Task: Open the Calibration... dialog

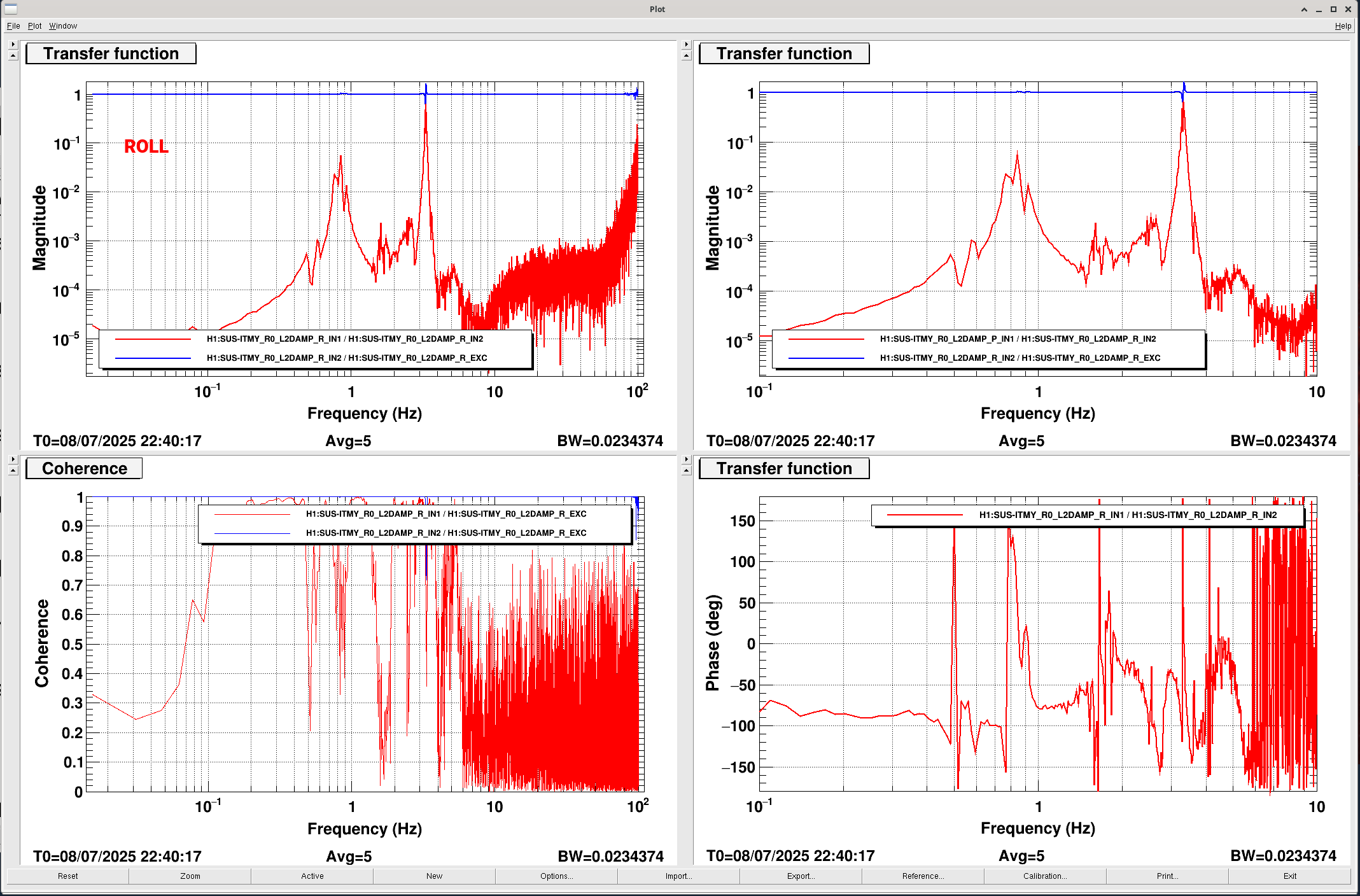Action: coord(1045,876)
